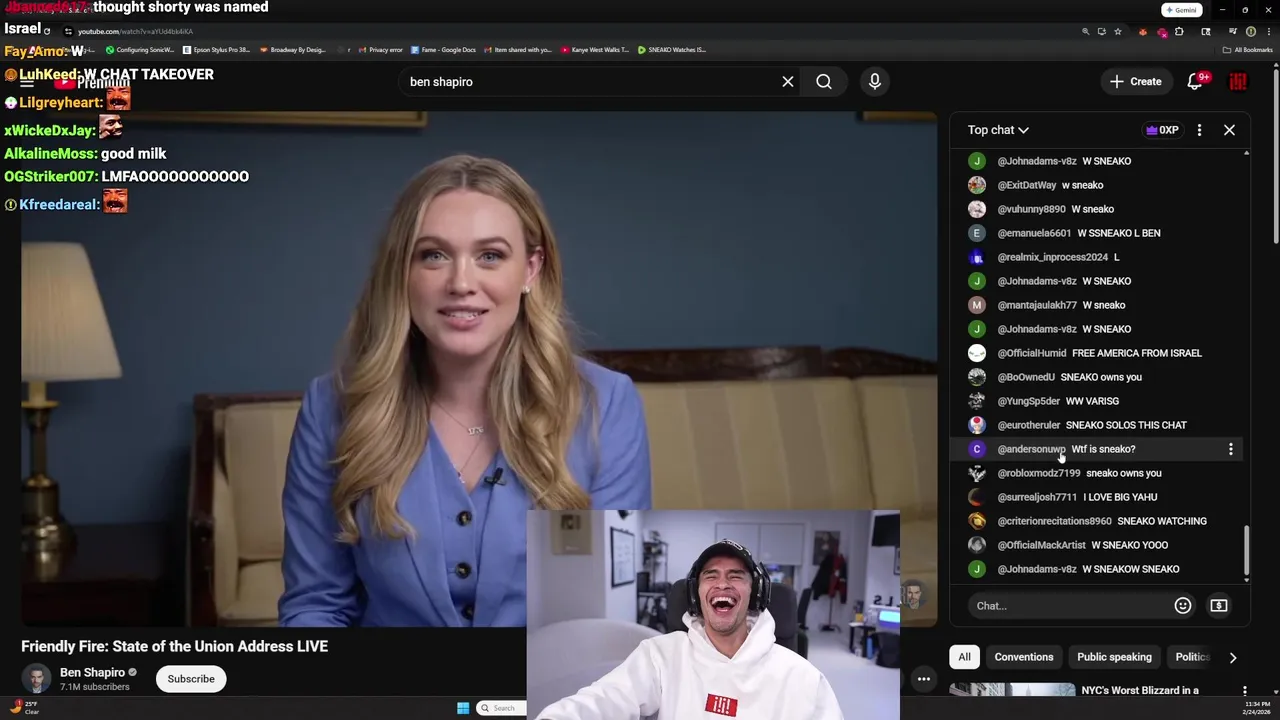
Task: Select the Conventions filter chip
Action: click(1024, 657)
